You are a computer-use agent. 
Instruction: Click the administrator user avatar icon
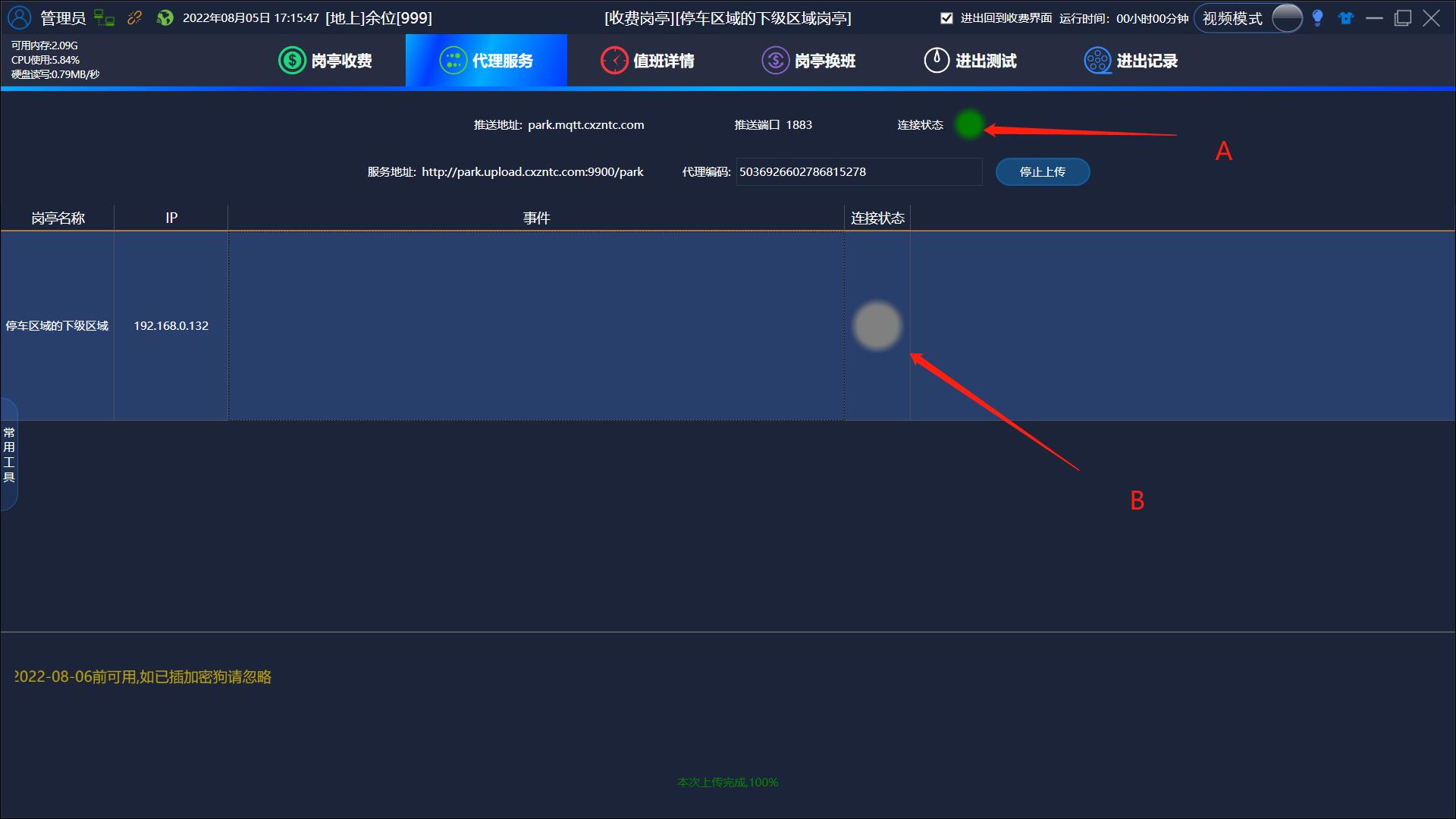[x=20, y=17]
